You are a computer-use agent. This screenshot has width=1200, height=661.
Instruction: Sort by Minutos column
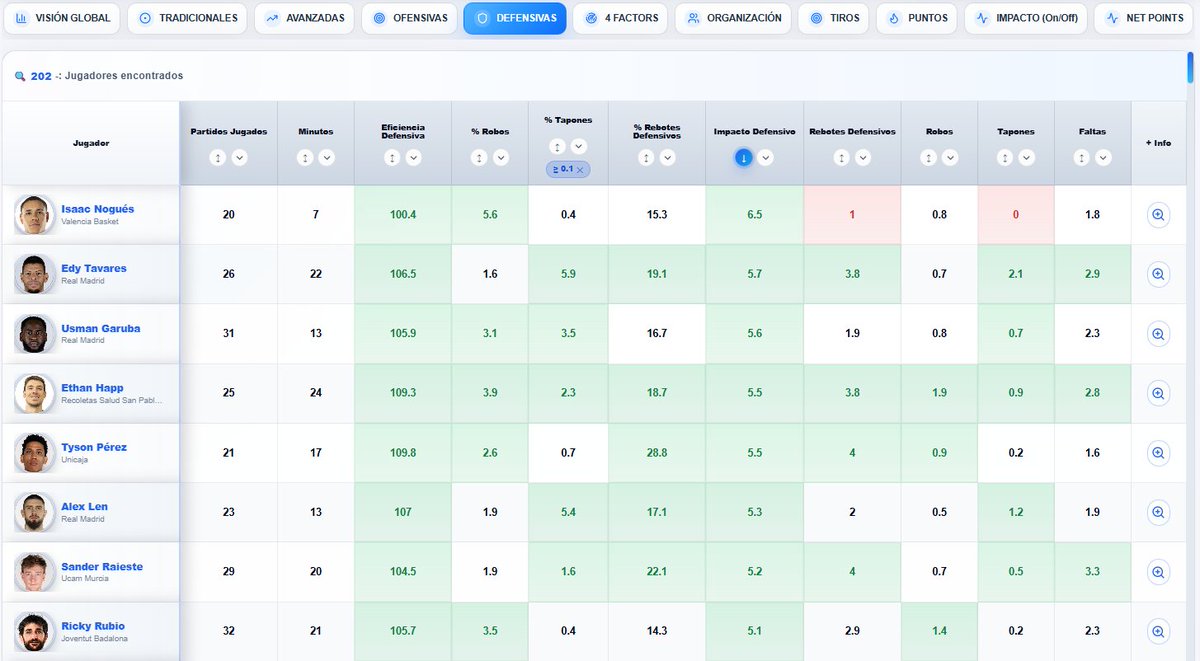point(305,158)
